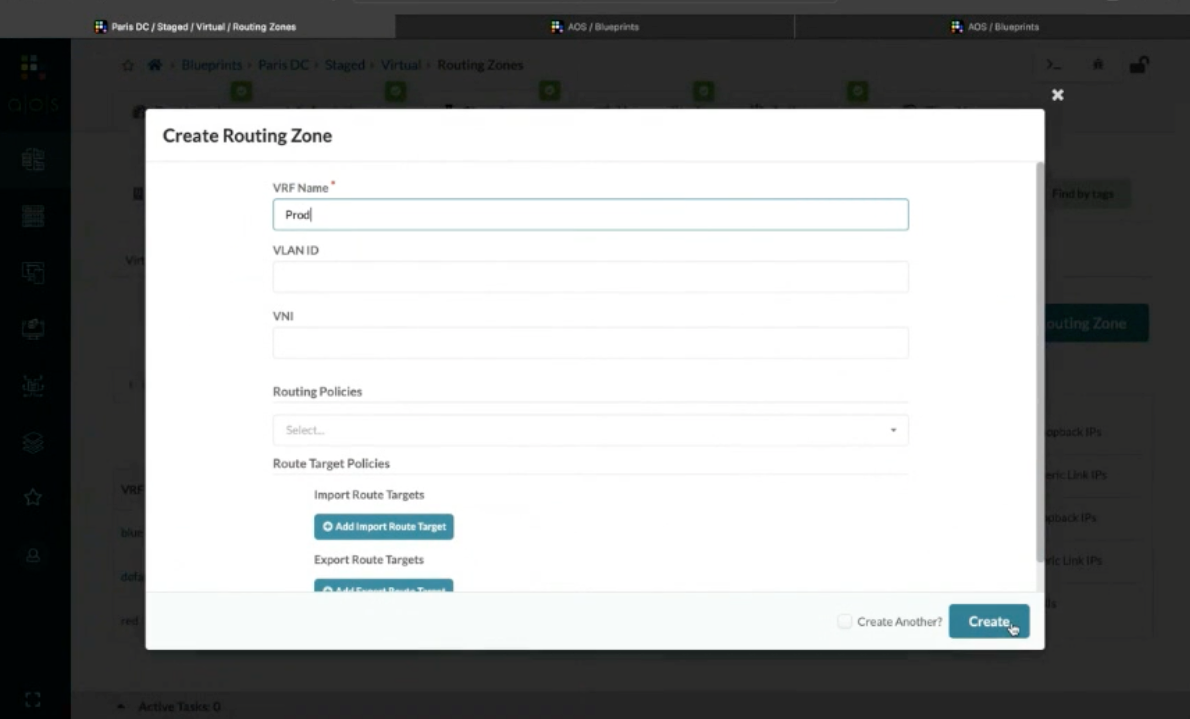Click the favorite star icon in breadcrumb
The width and height of the screenshot is (1190, 719).
click(x=128, y=65)
